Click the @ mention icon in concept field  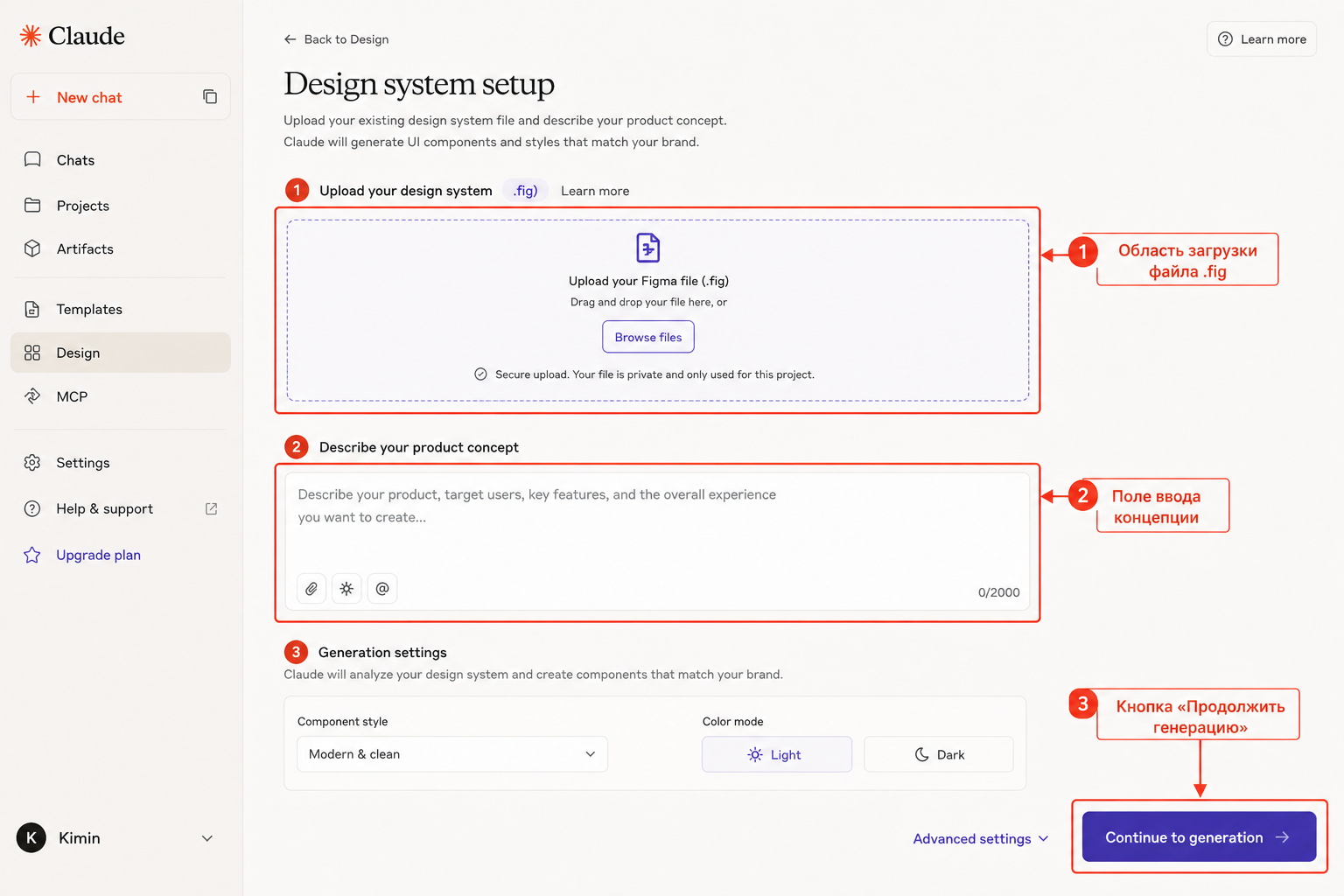point(382,589)
